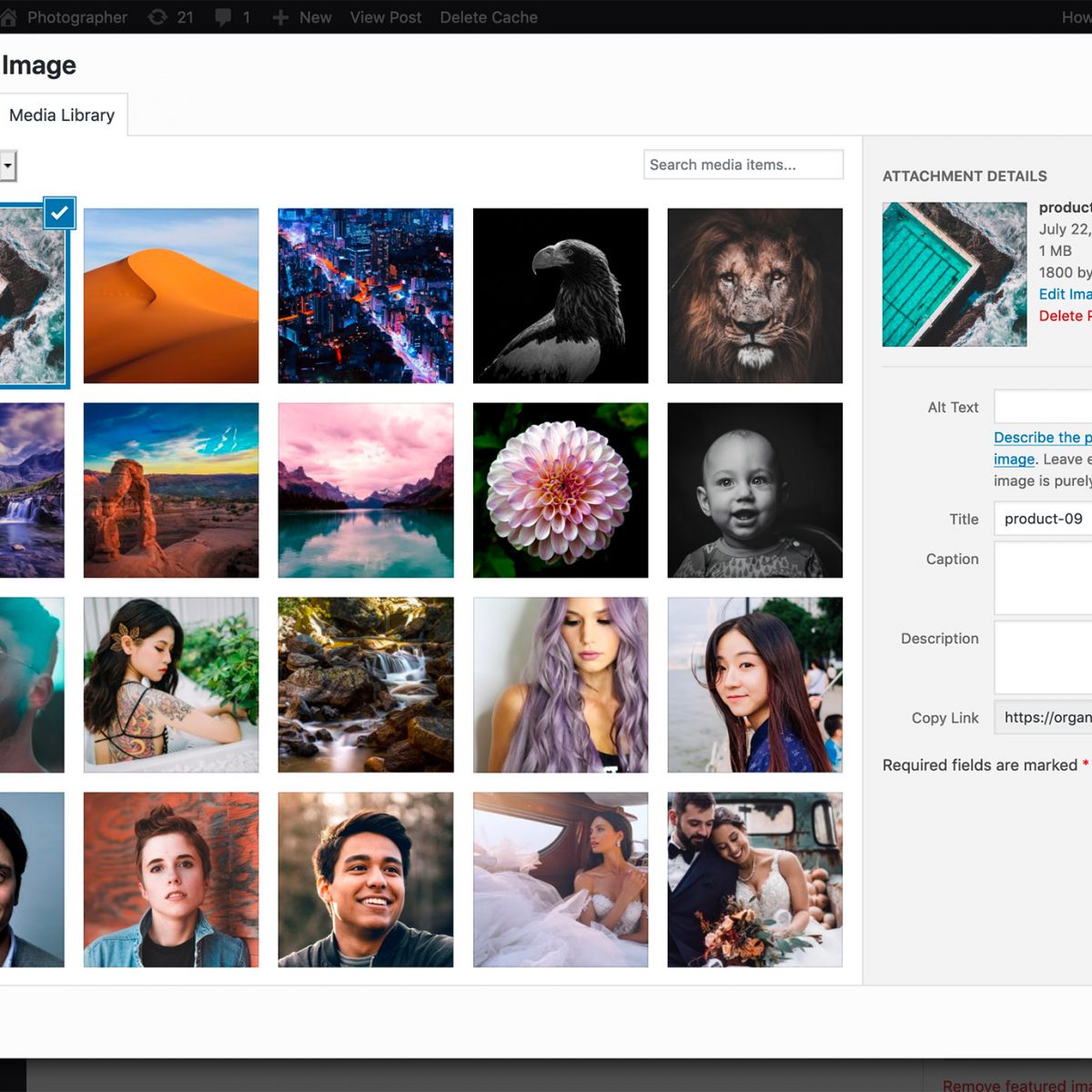This screenshot has height=1092, width=1092.
Task: Select the neon city aerial image
Action: pyautogui.click(x=366, y=296)
